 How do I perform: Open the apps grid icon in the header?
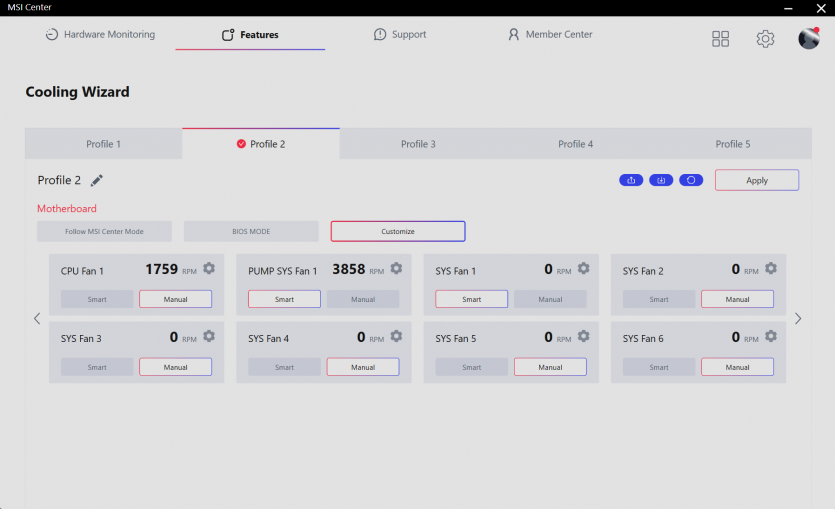point(720,39)
